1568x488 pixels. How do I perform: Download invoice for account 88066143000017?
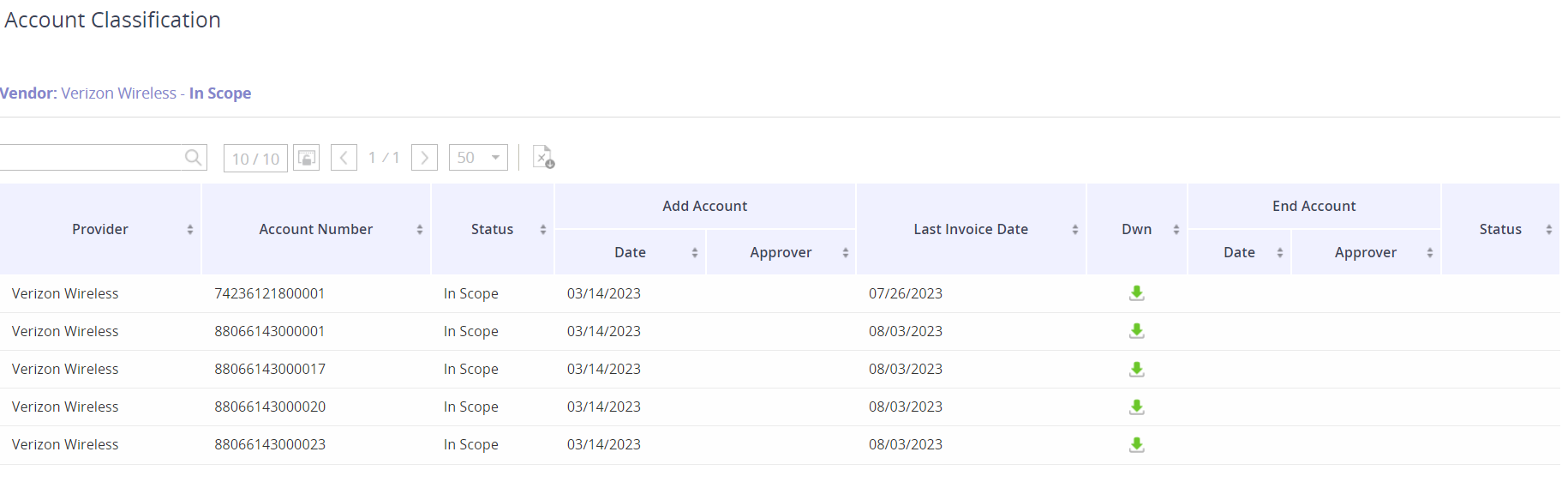(1136, 369)
